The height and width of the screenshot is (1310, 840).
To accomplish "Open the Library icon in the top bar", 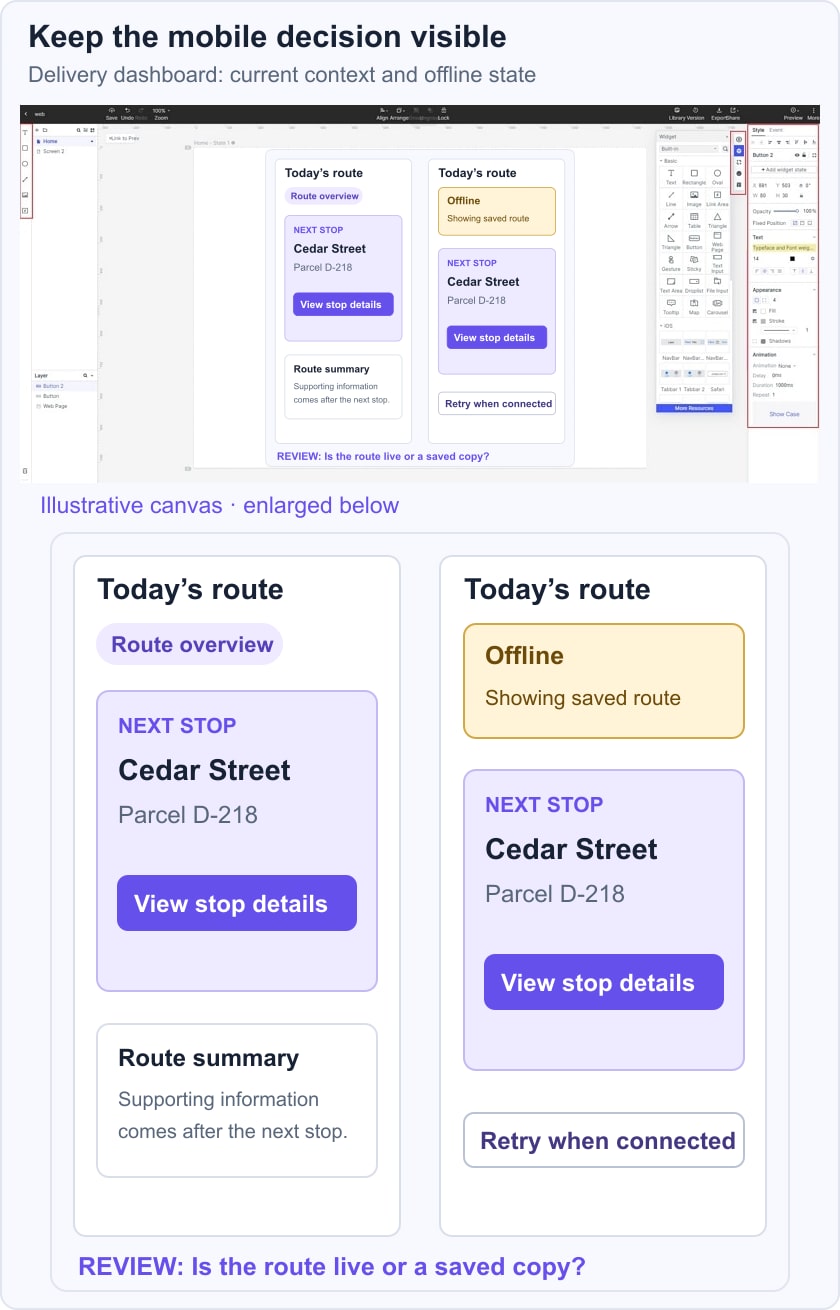I will point(677,110).
